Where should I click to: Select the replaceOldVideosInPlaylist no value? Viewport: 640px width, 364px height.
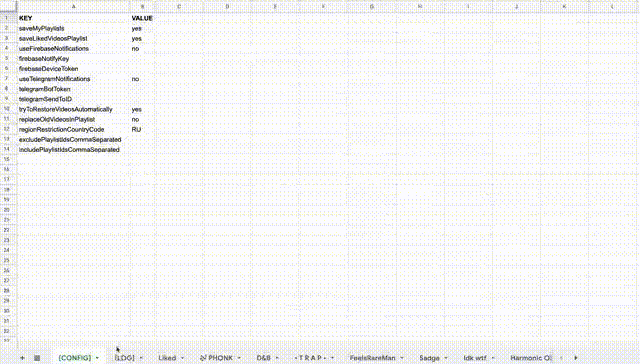coord(142,119)
